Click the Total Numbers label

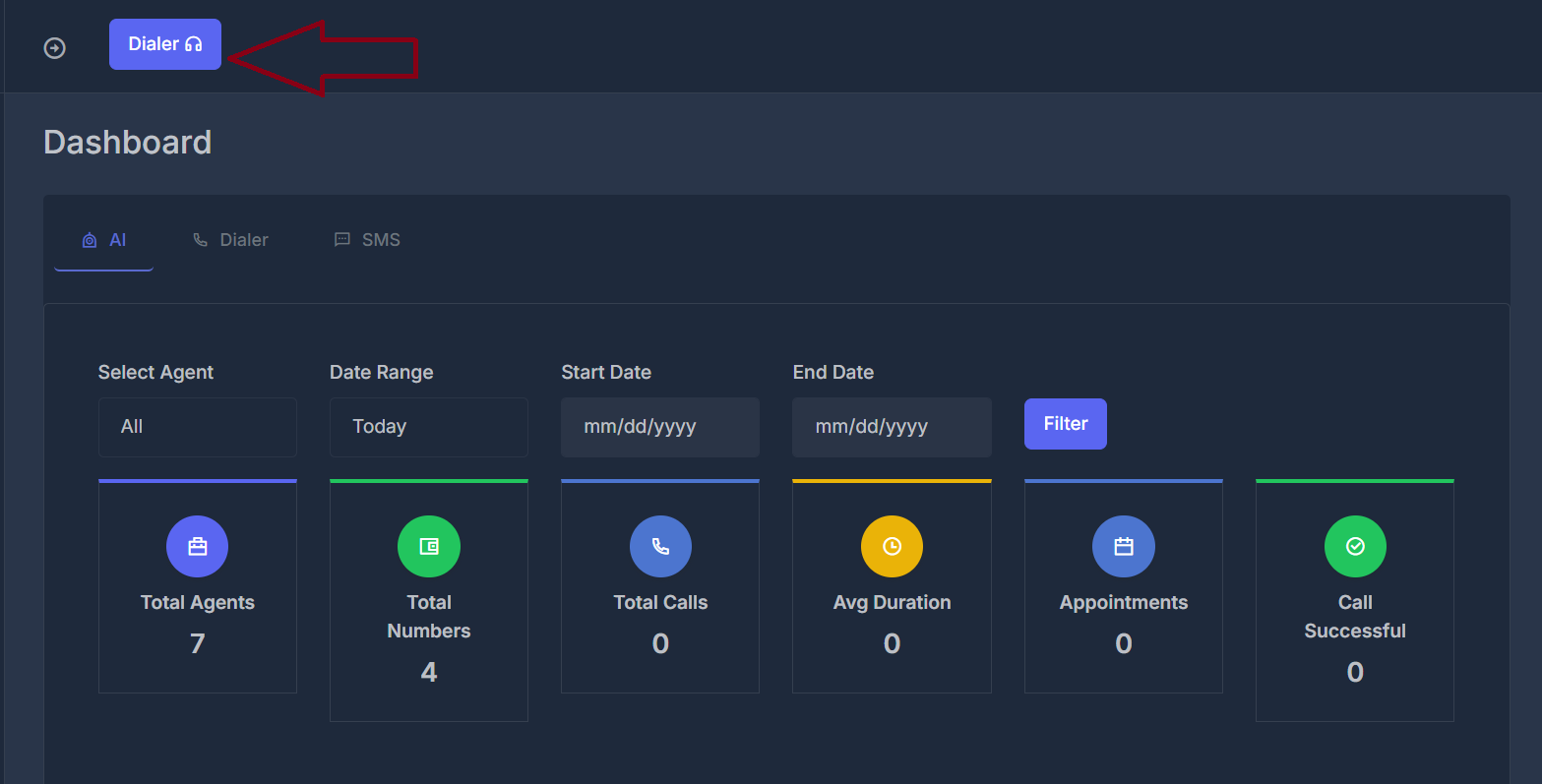[429, 617]
